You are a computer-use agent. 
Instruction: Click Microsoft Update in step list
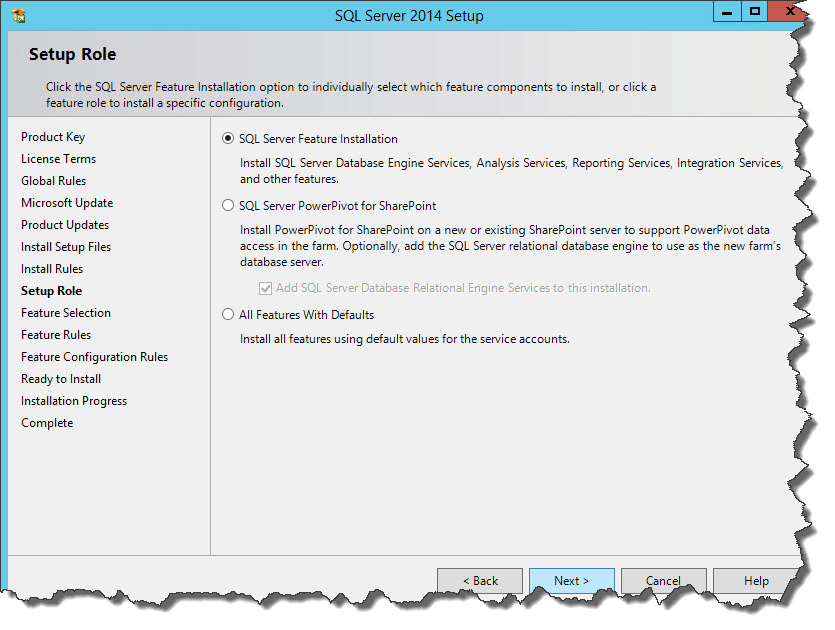click(x=67, y=203)
